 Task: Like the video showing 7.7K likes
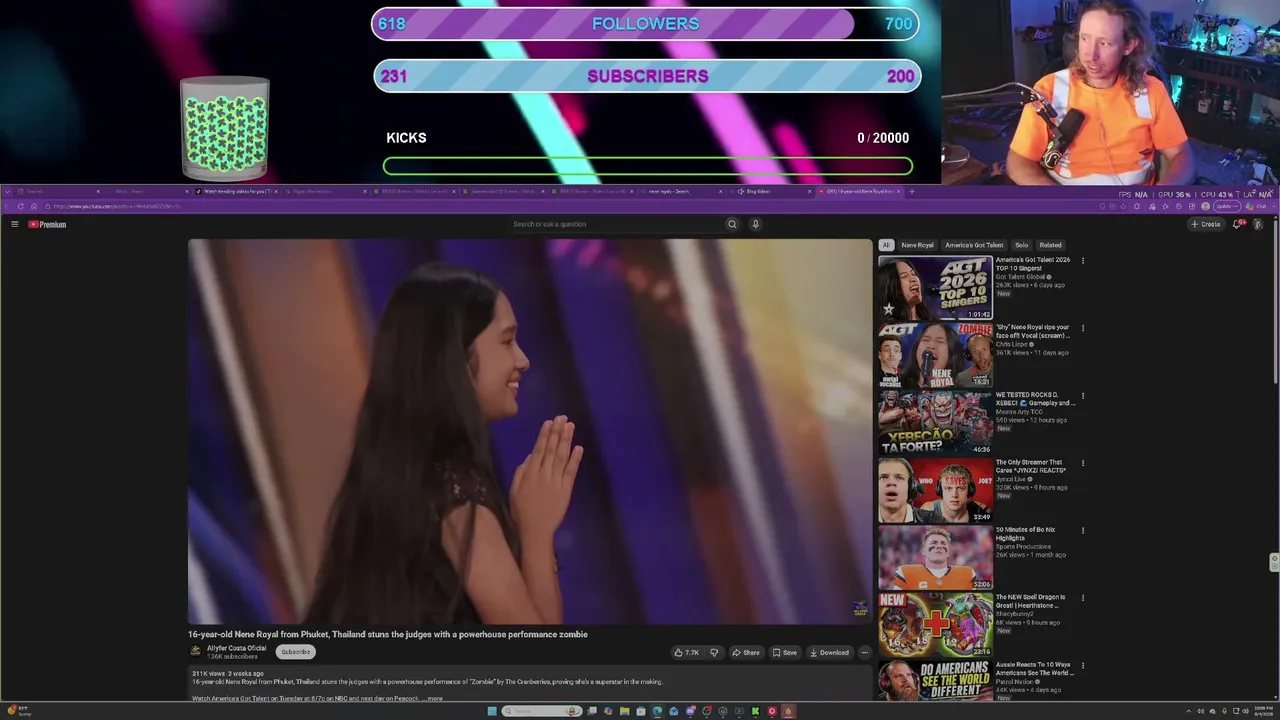tap(687, 653)
